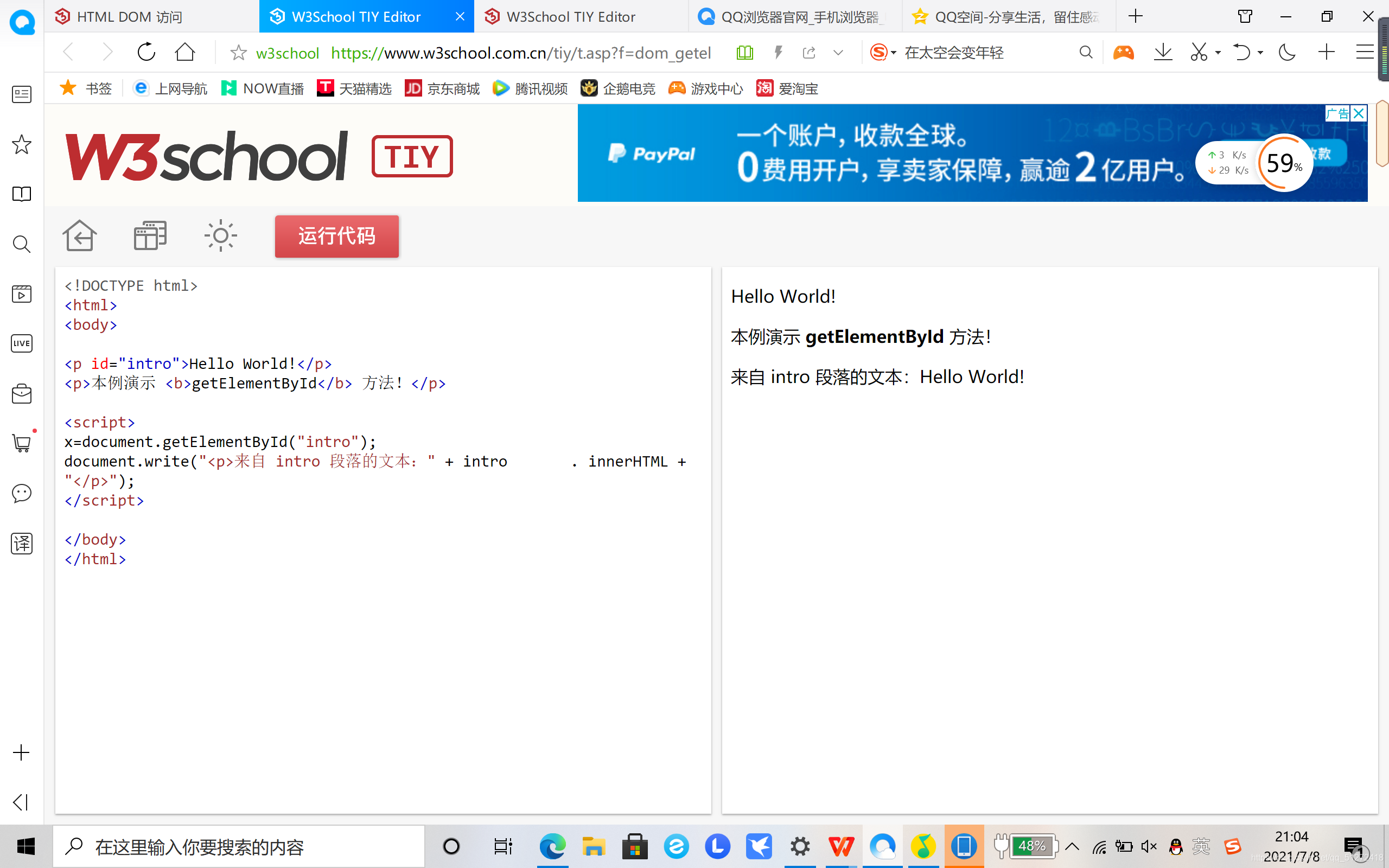This screenshot has width=1389, height=868.
Task: Reload the current page
Action: [x=146, y=52]
